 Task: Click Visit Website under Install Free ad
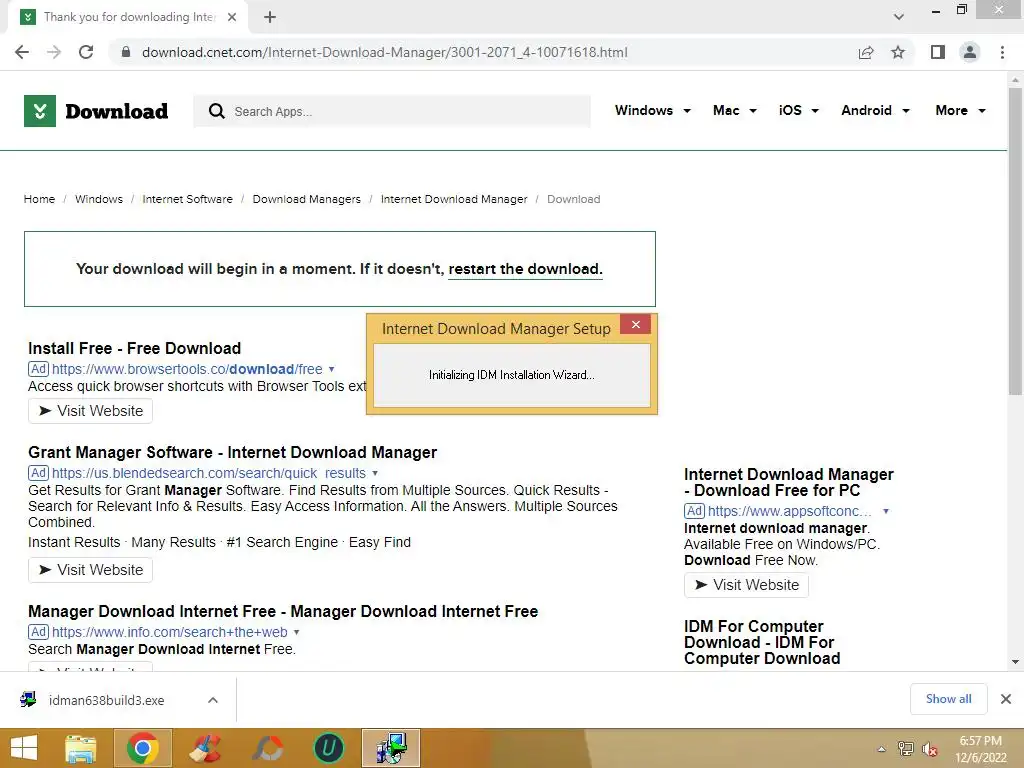[91, 411]
